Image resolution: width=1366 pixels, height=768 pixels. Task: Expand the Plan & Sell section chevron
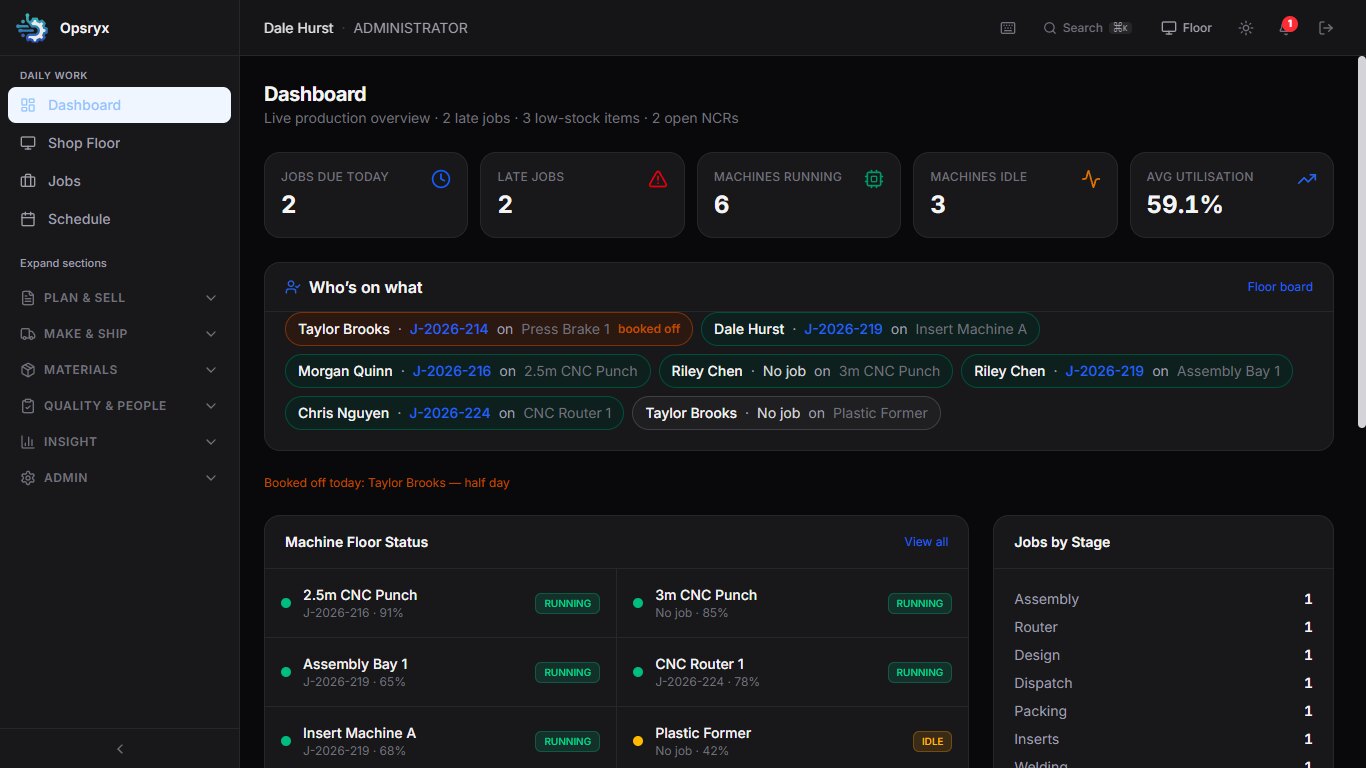point(211,298)
